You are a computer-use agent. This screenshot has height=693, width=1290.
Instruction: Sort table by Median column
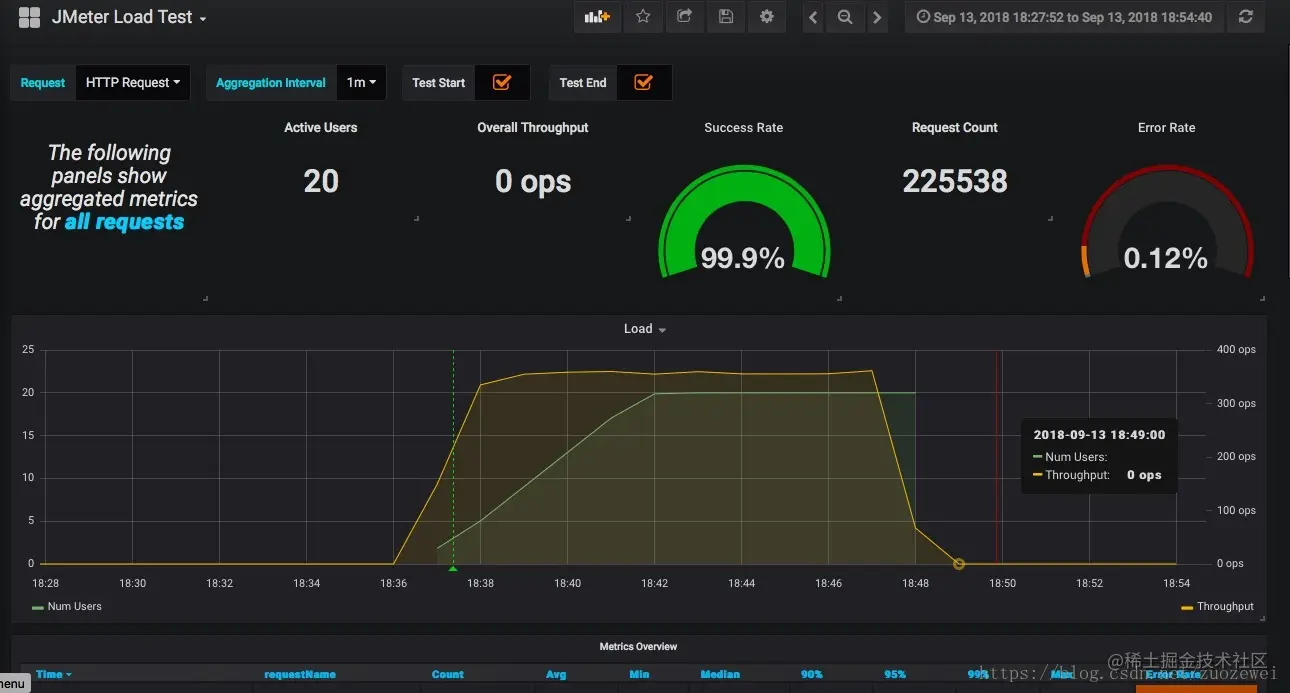pyautogui.click(x=720, y=674)
